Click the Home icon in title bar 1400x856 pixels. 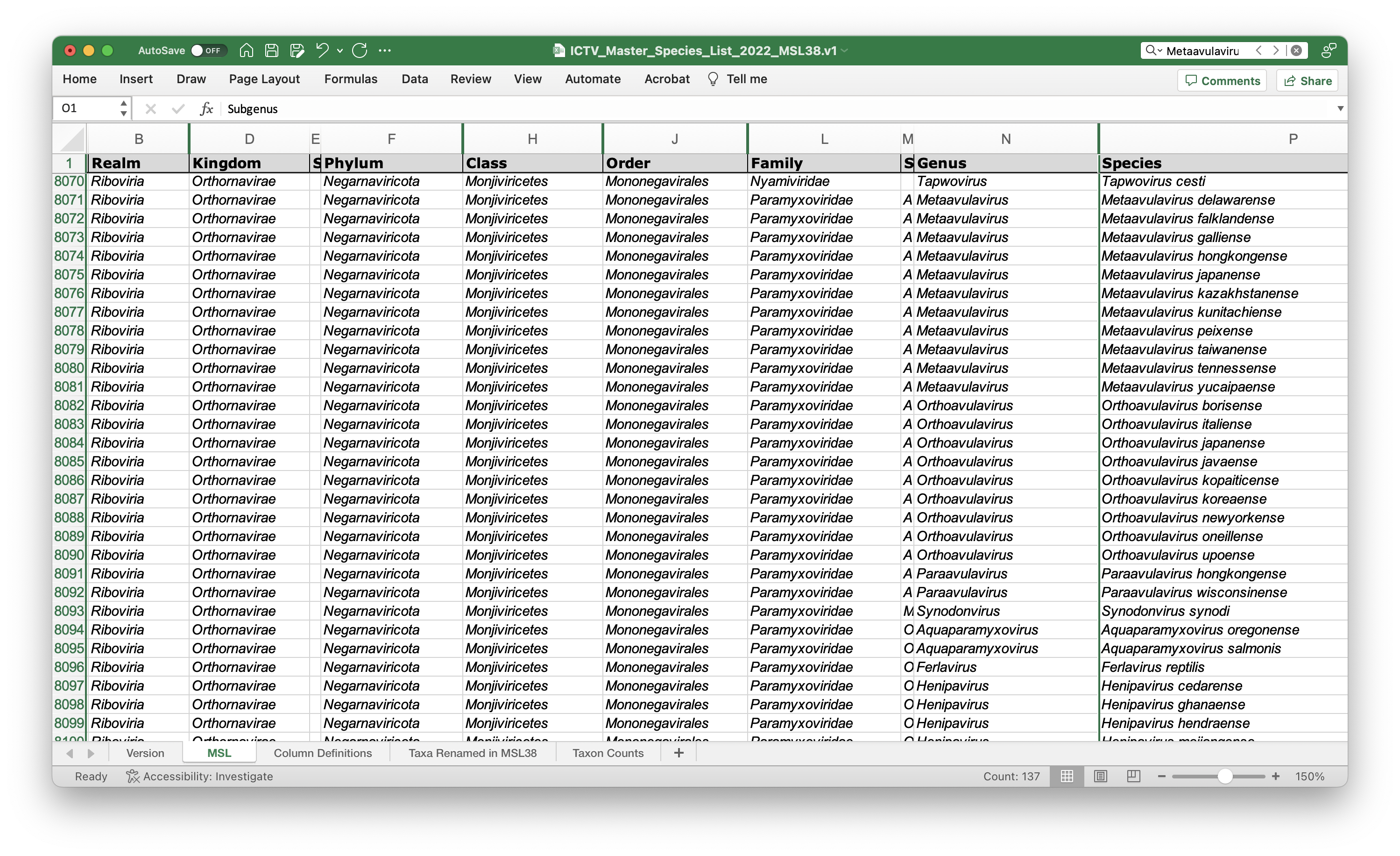coord(246,50)
